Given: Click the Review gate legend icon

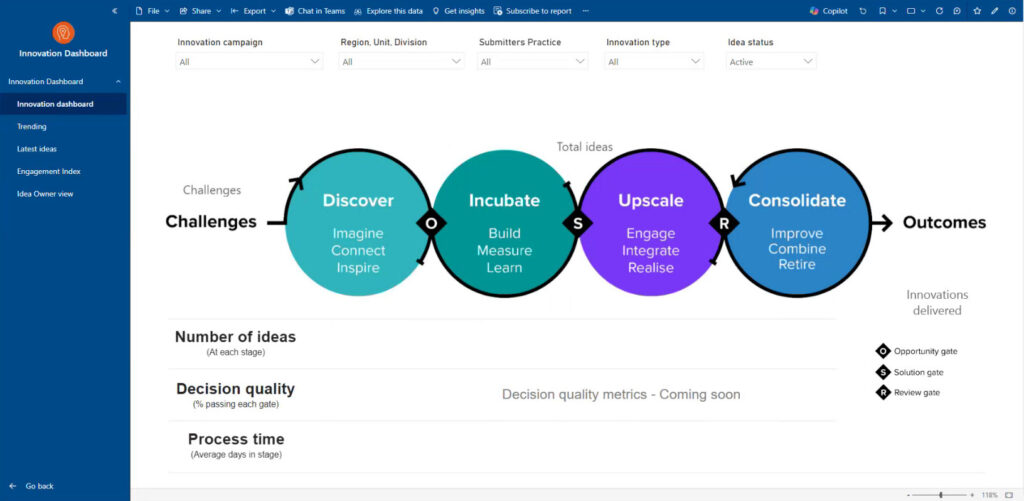Looking at the screenshot, I should click(x=883, y=393).
